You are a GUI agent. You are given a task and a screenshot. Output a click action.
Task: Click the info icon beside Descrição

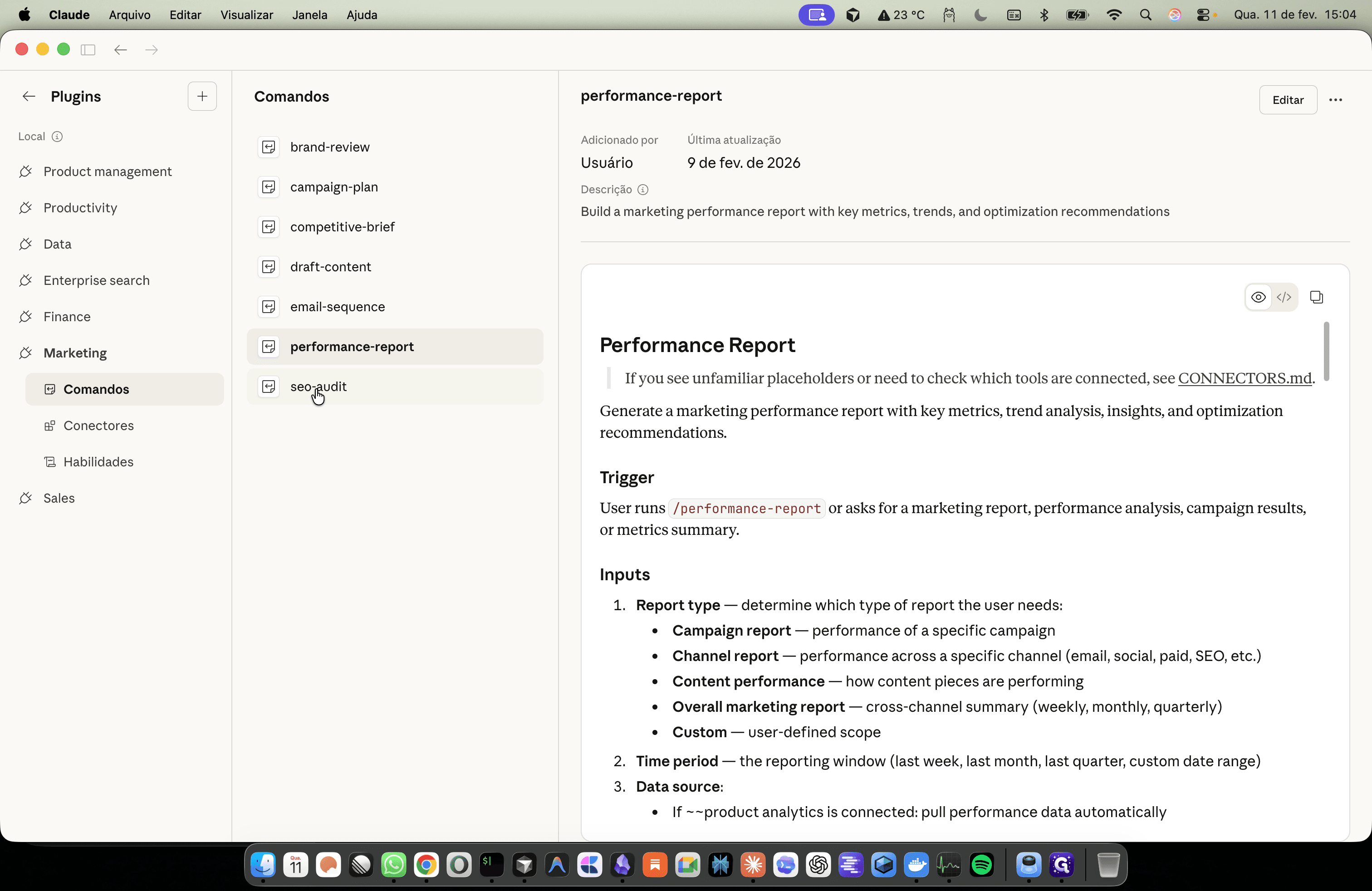pos(643,190)
